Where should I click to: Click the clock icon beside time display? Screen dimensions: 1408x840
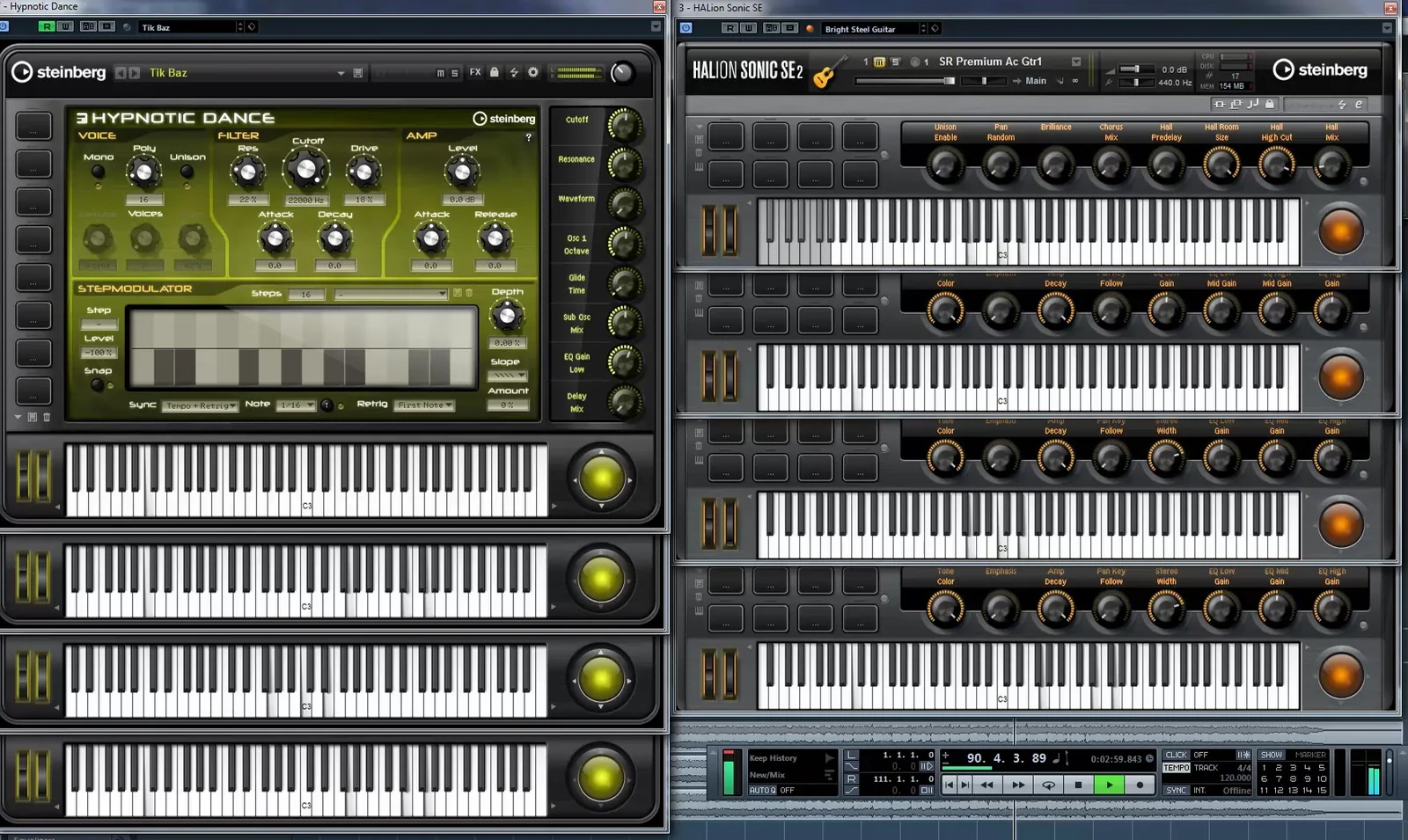click(x=1149, y=758)
